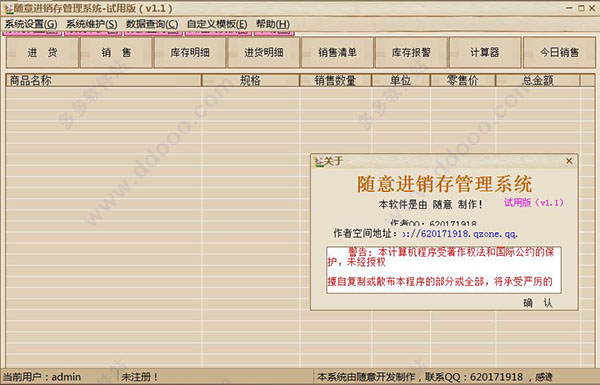Click the red 警告 copyright text box
600x385 pixels.
[444, 270]
